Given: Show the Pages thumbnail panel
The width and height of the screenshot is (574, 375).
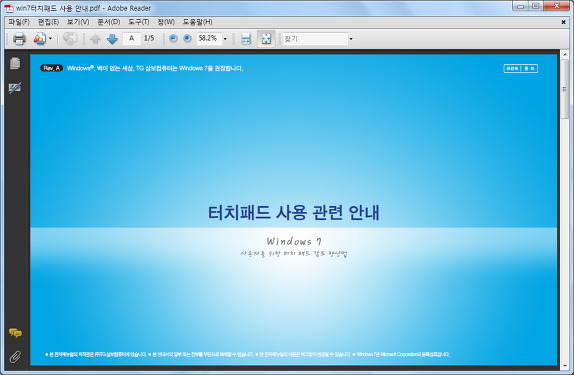Looking at the screenshot, I should 15,63.
